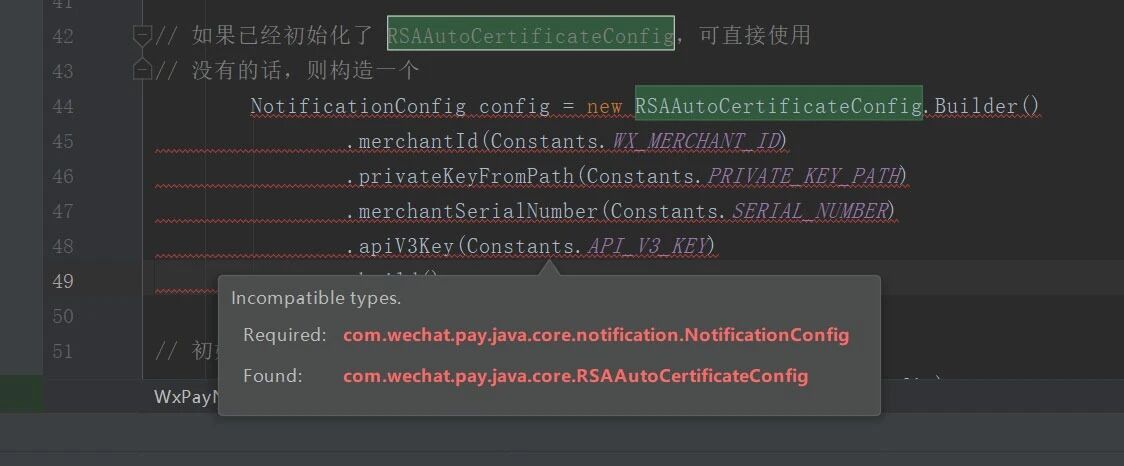The width and height of the screenshot is (1124, 466).
Task: Click RSAAutoCertificateConfig after the new keyword
Action: [778, 104]
